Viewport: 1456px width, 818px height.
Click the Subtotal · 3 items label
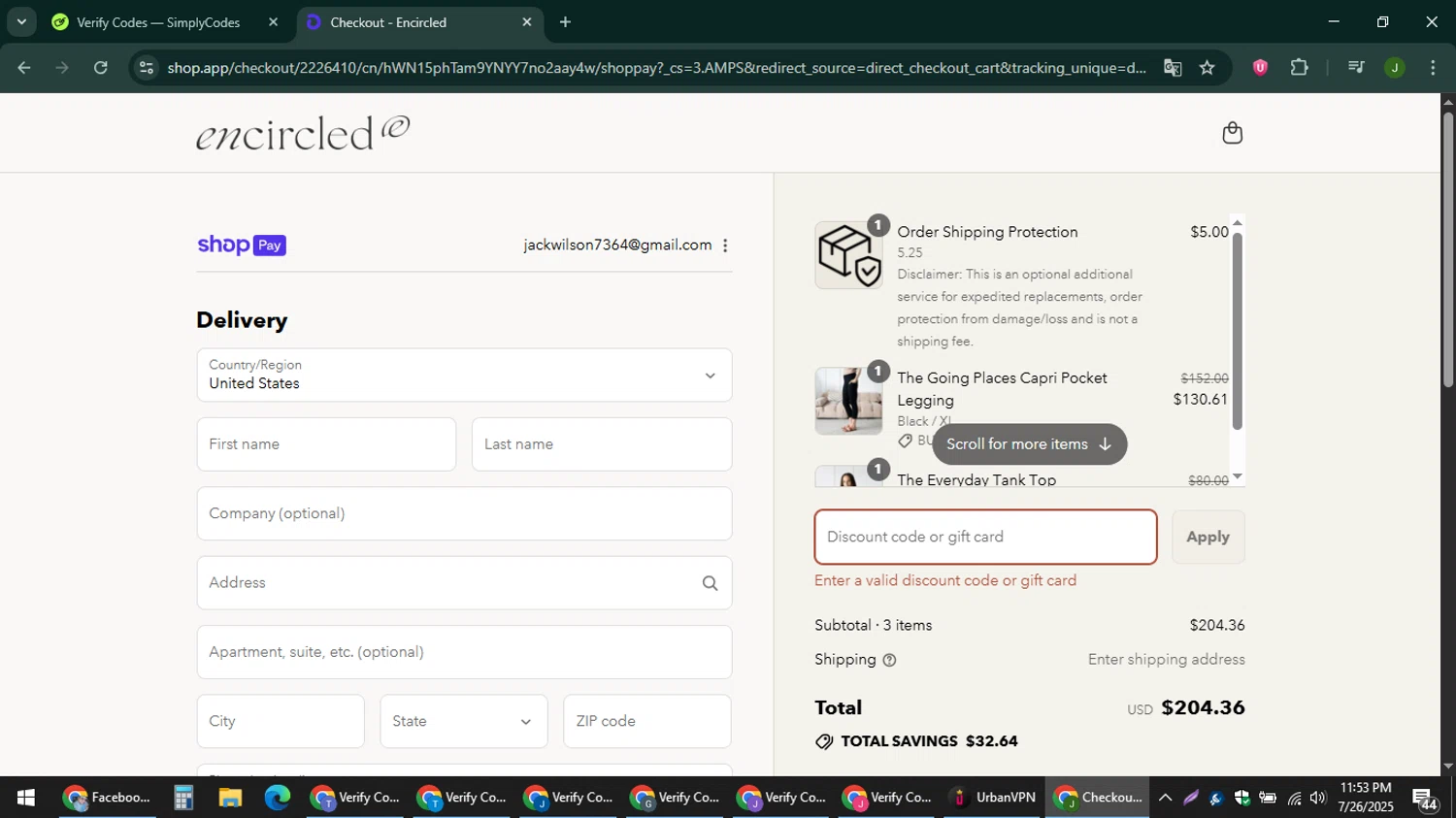(873, 626)
